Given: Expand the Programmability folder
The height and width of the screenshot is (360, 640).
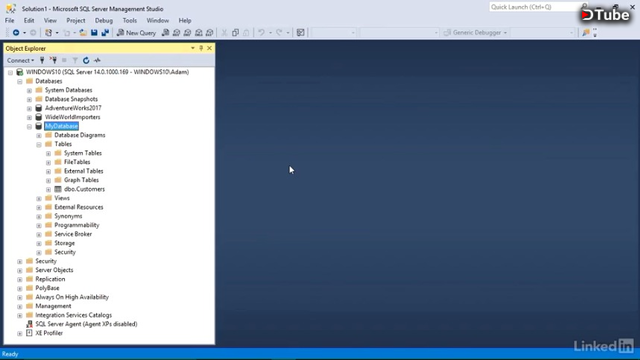Looking at the screenshot, I should coord(39,226).
